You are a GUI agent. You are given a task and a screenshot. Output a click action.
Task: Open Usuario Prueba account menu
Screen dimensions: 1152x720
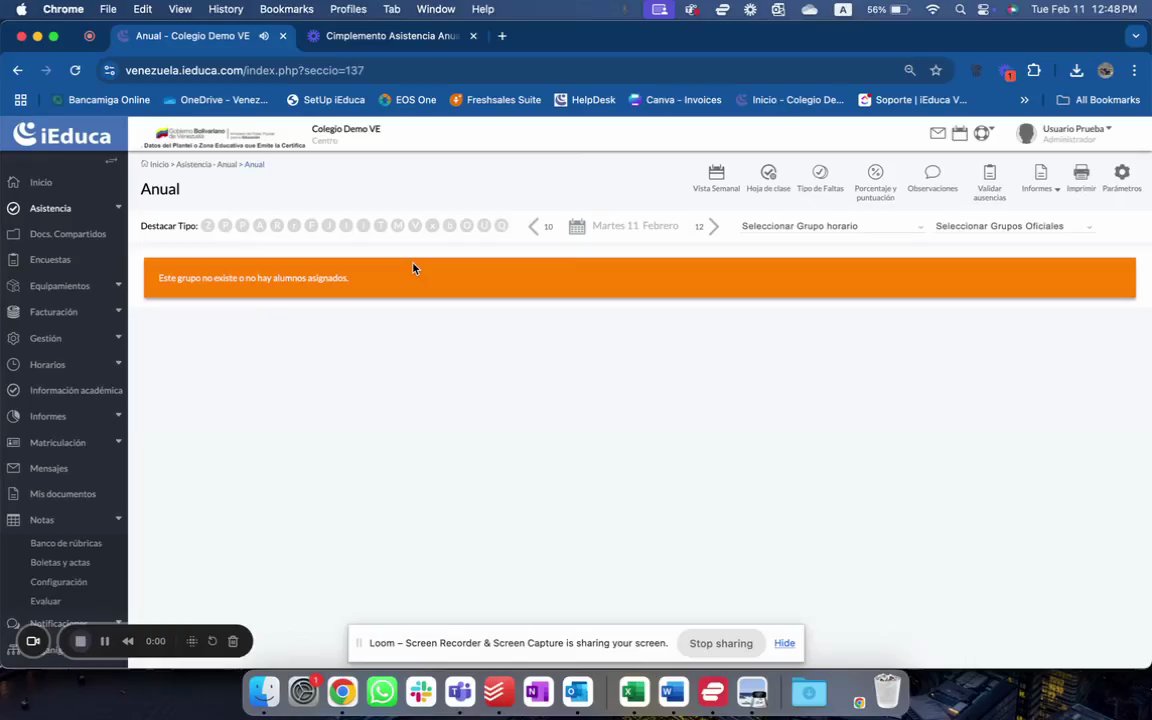coord(1077,129)
